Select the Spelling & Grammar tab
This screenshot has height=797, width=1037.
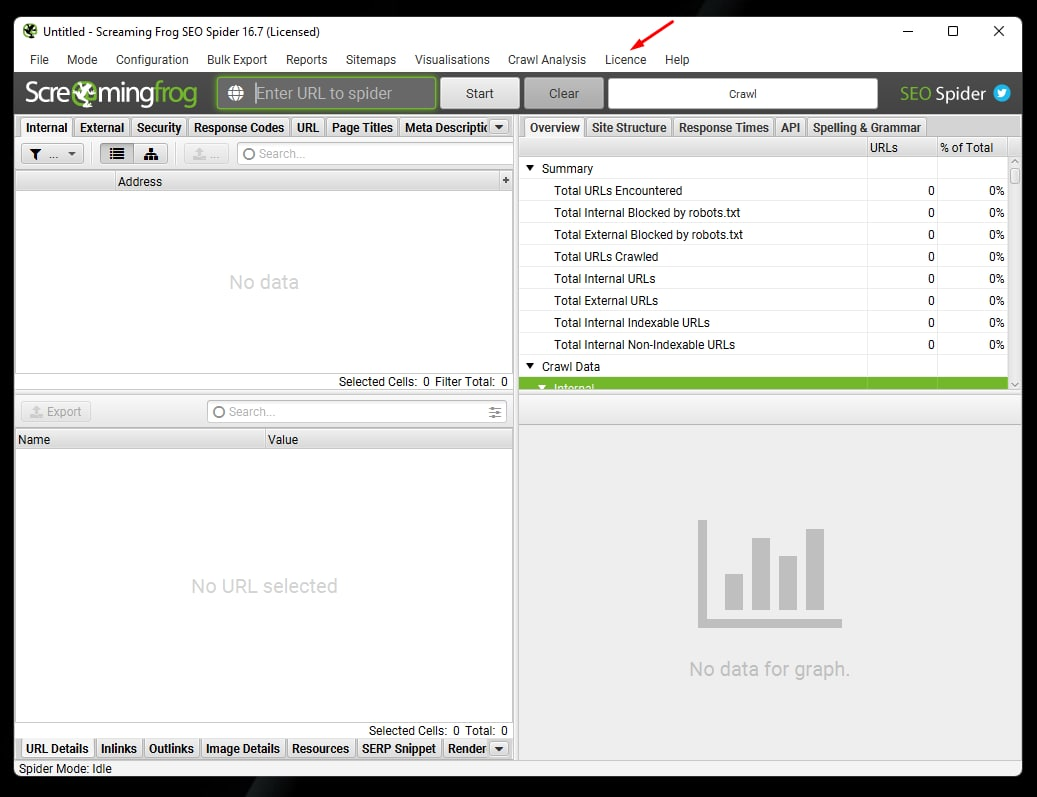click(x=866, y=127)
